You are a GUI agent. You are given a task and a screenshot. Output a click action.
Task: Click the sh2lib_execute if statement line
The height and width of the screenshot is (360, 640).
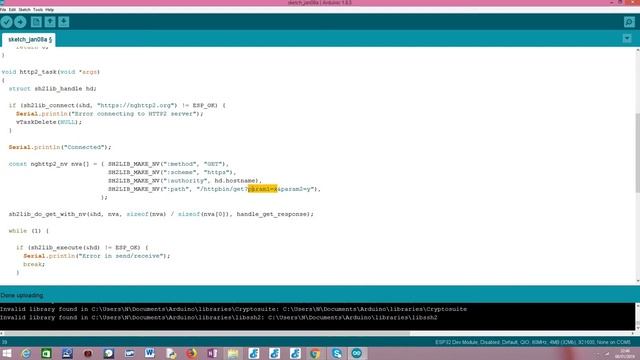(x=82, y=247)
